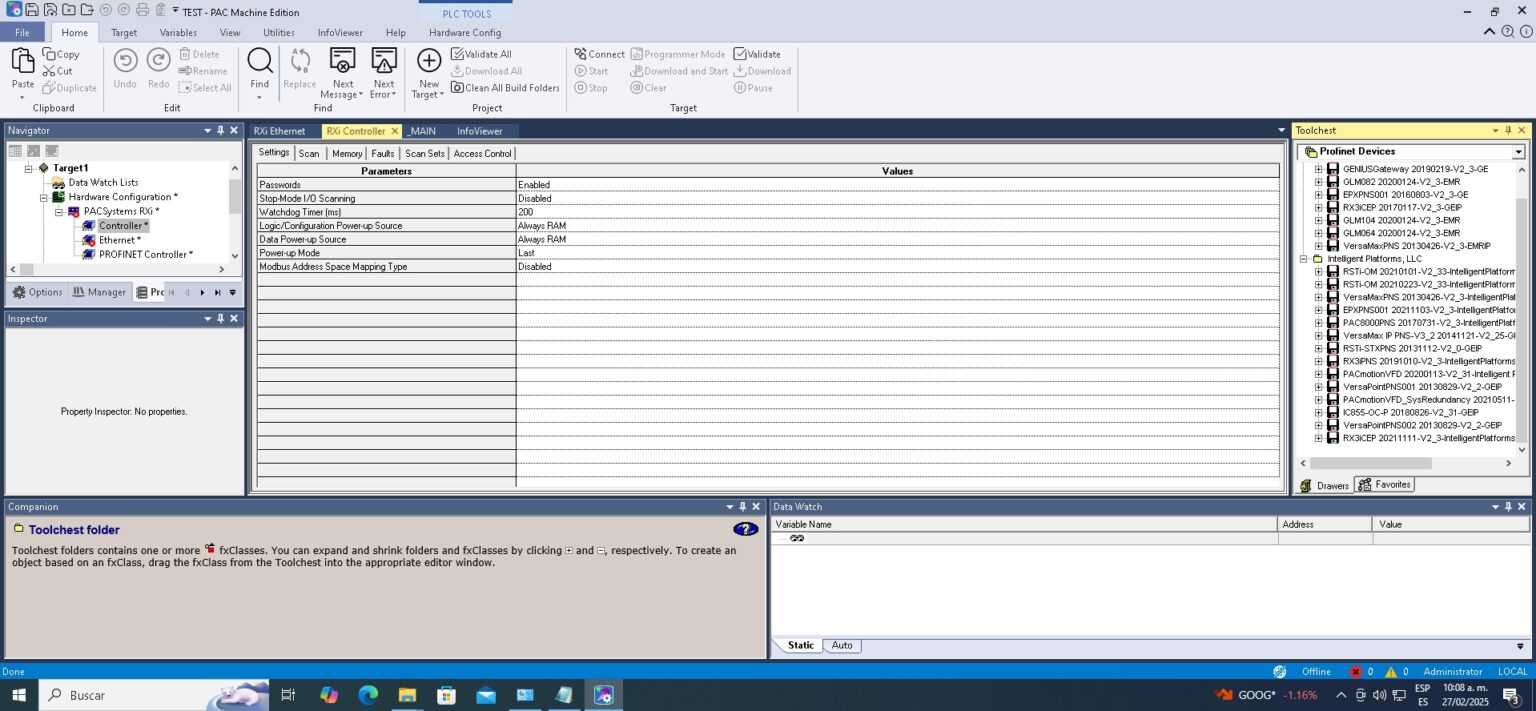This screenshot has height=711, width=1536.
Task: Toggle auto-hide pin on the Toolchest panel
Action: 1507,130
